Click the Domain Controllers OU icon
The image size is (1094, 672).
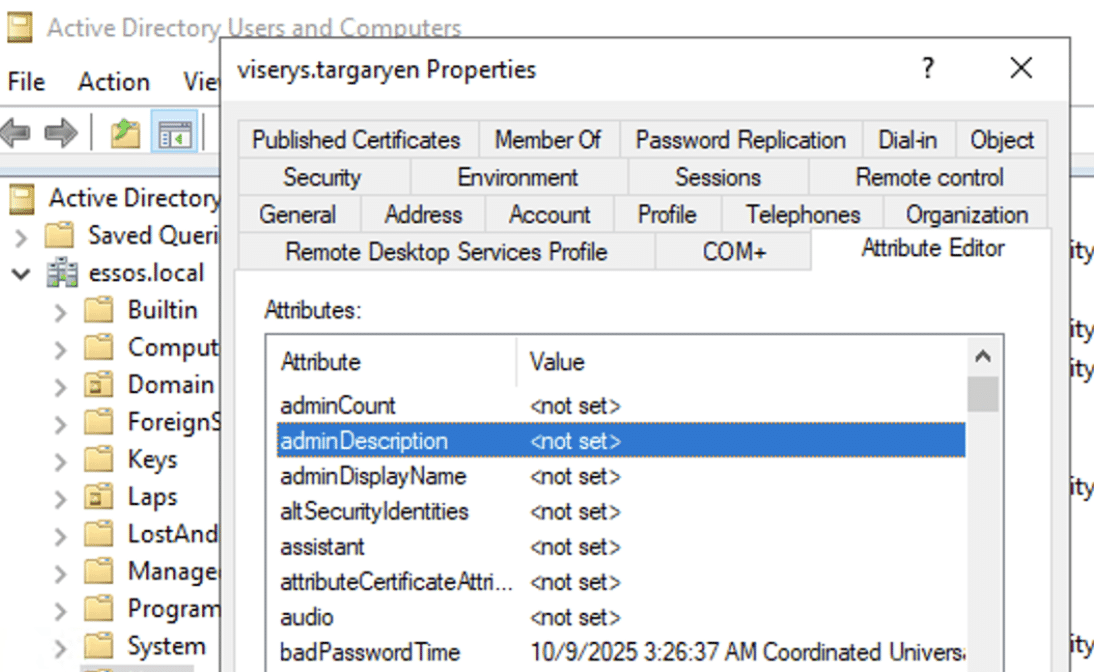(x=99, y=385)
